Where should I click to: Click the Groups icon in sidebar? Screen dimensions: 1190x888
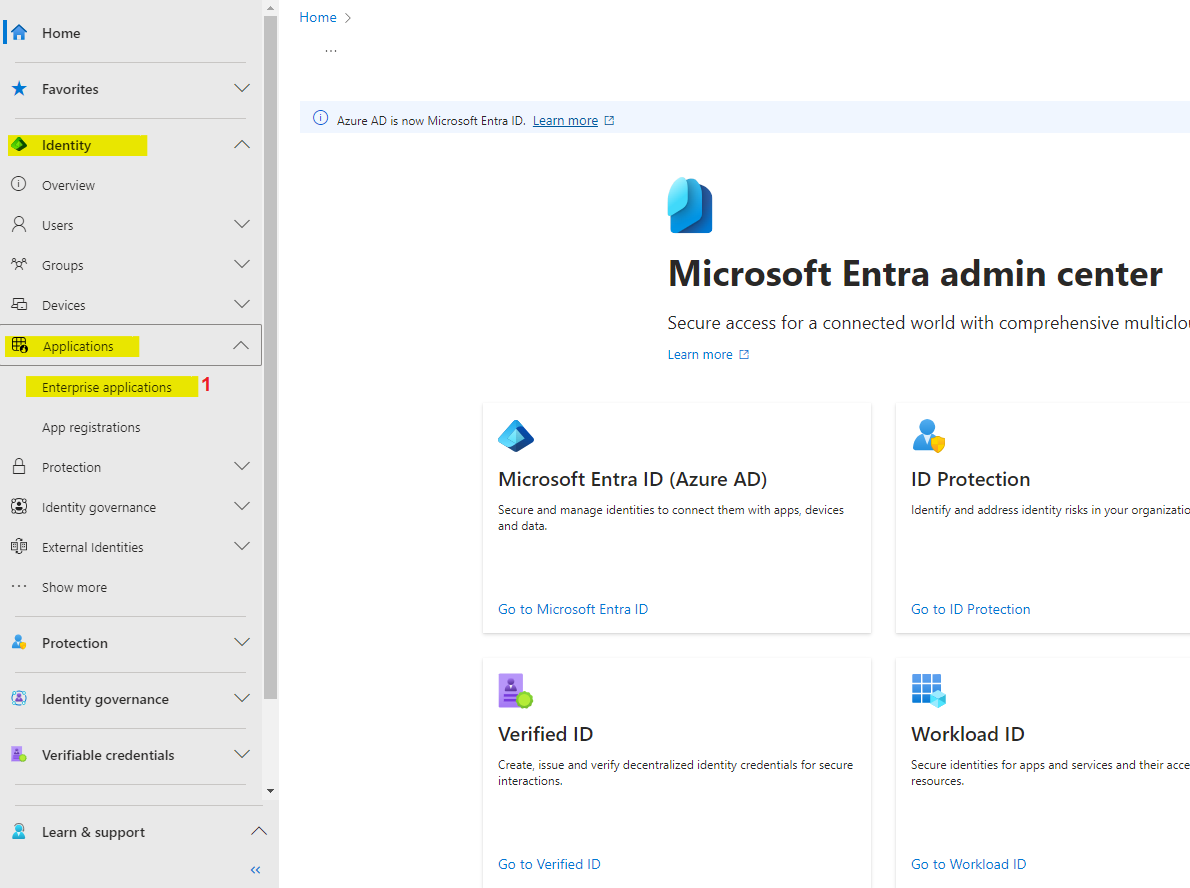18,265
